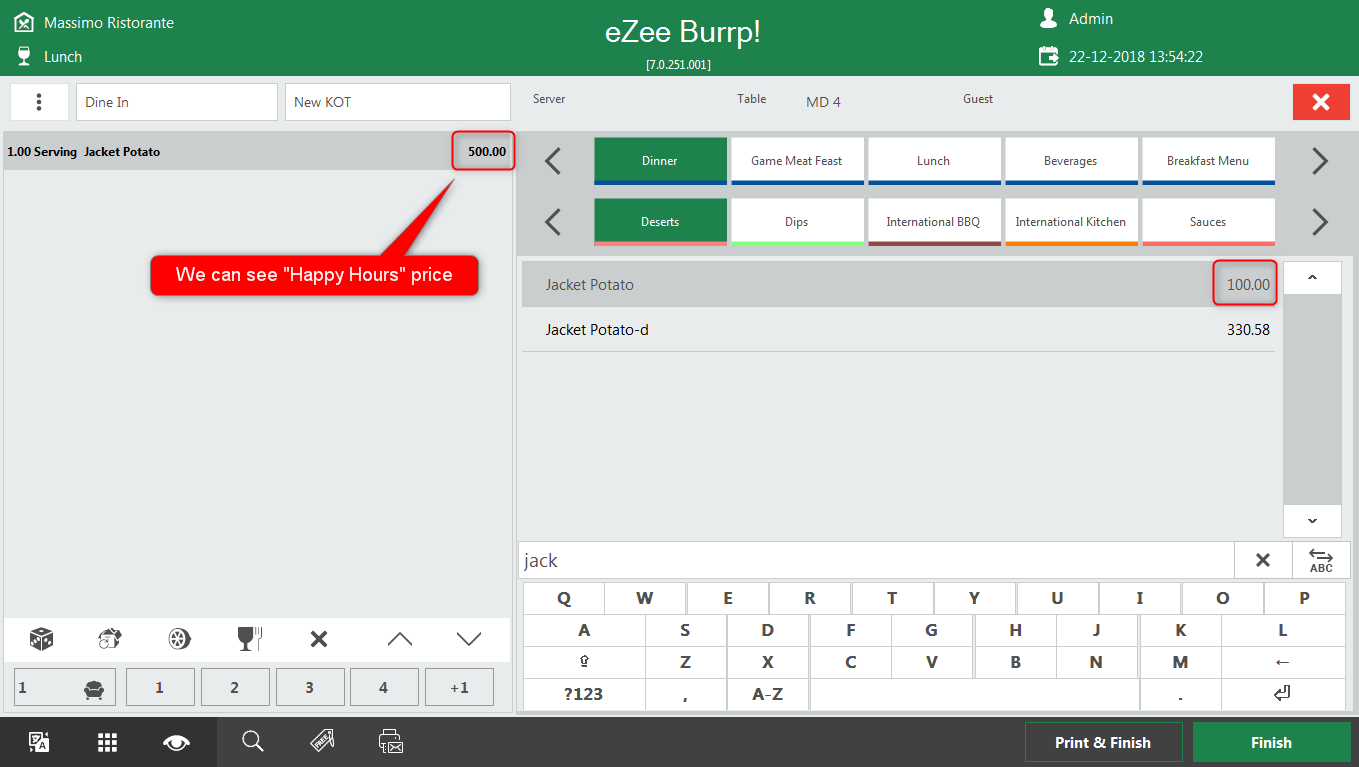Select quantity button 4
The height and width of the screenshot is (767, 1359).
tap(384, 687)
